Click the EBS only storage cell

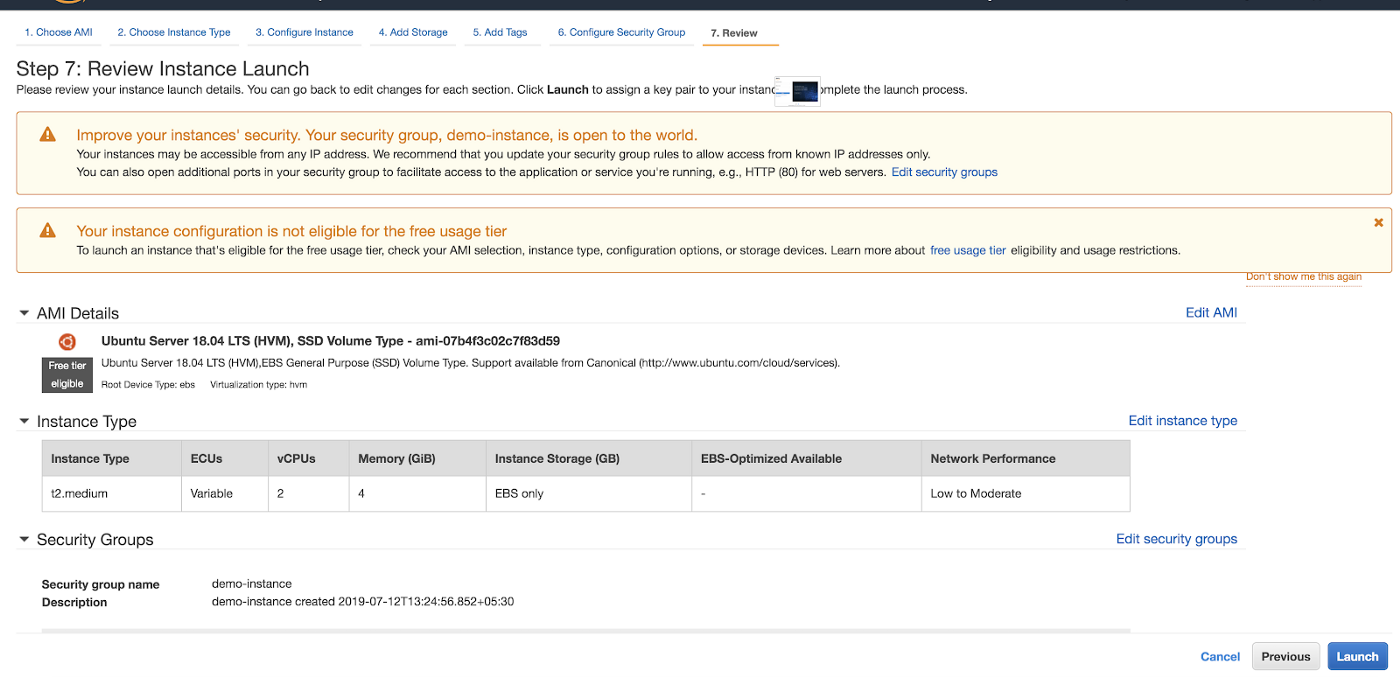[589, 493]
